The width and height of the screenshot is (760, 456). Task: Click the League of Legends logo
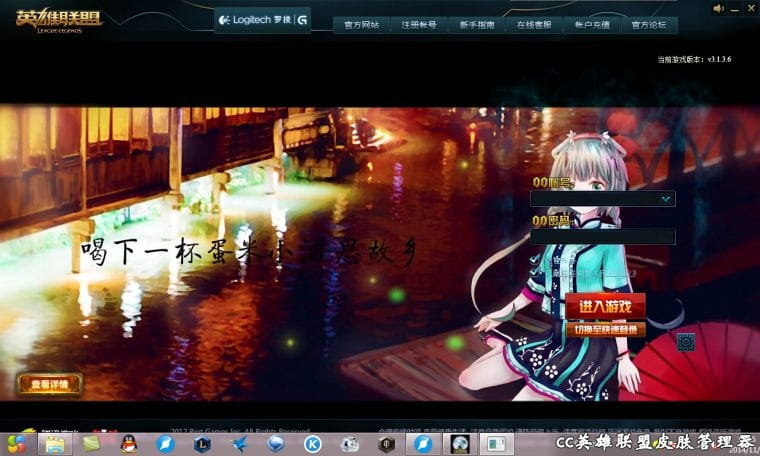[59, 21]
